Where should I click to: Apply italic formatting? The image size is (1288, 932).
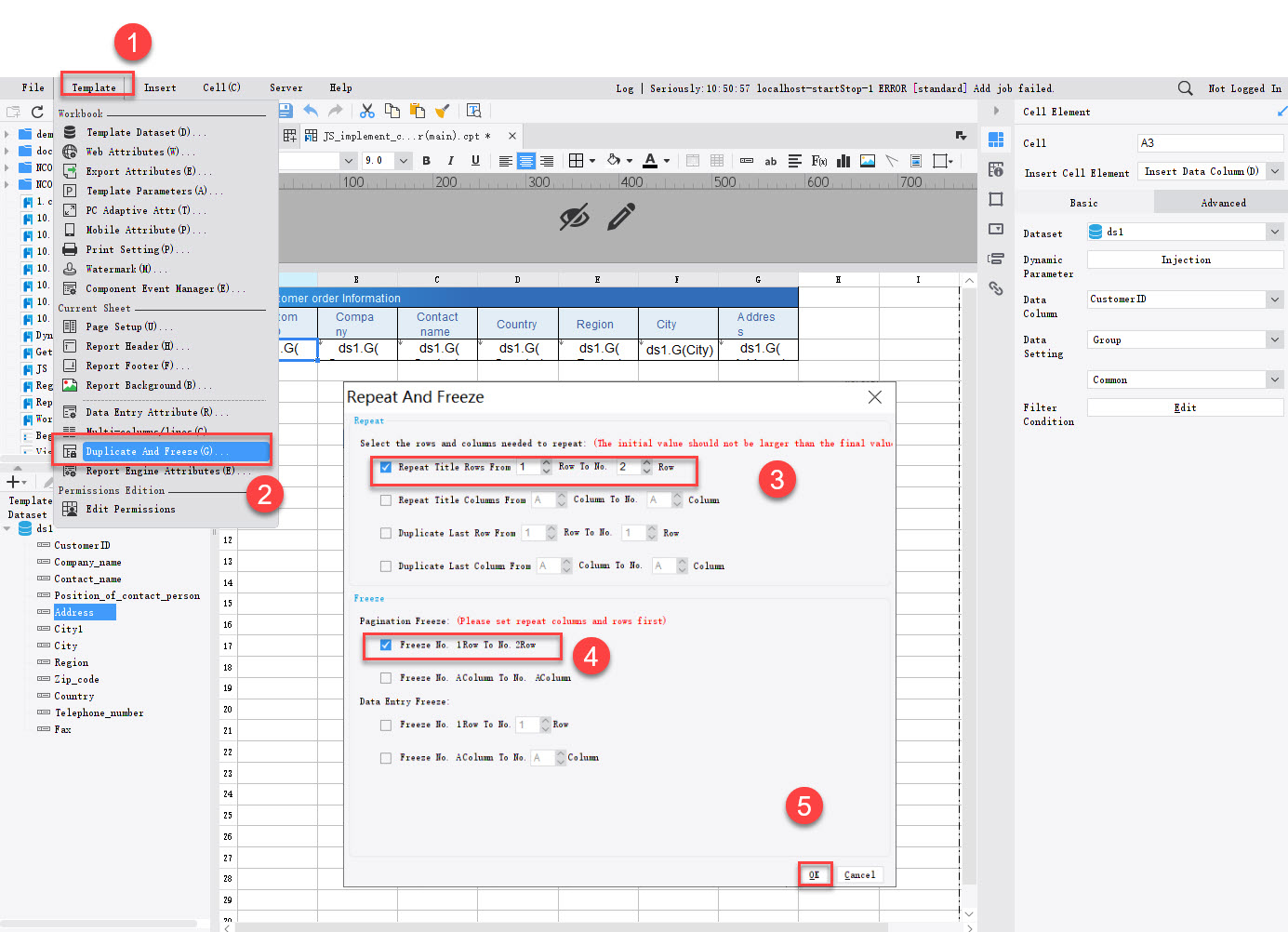[x=450, y=160]
